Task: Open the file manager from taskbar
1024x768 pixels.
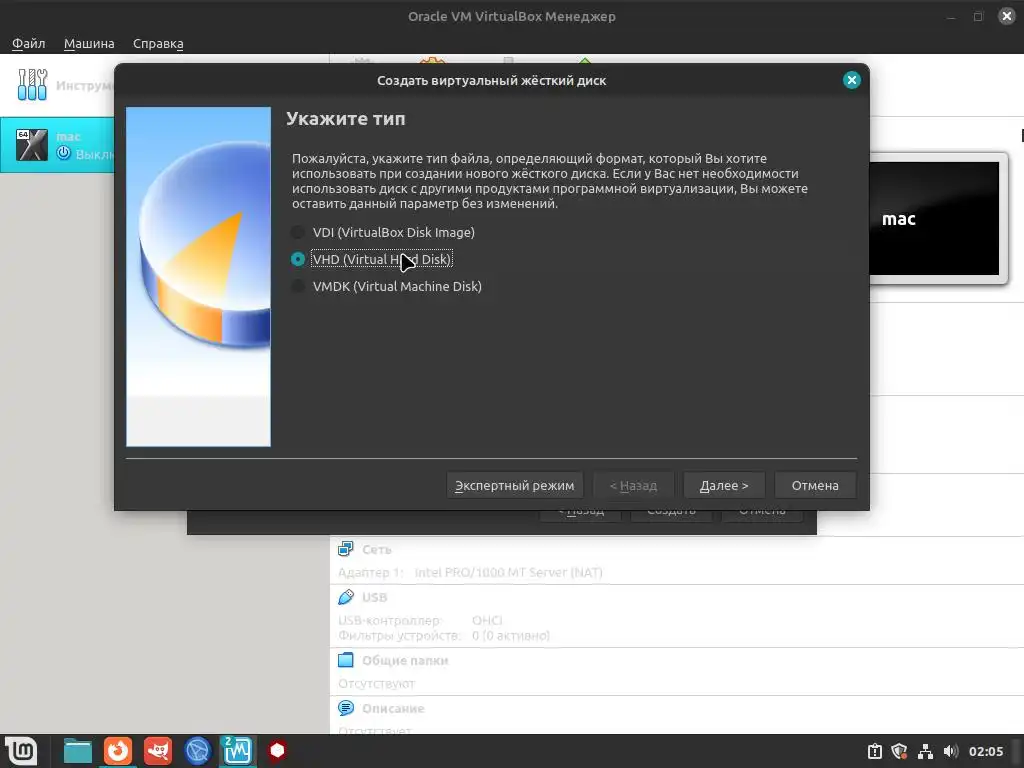Action: [78, 751]
